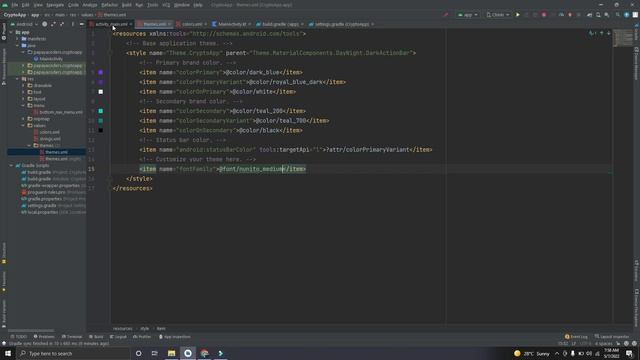Select colors.xml in the project tree

[x=47, y=132]
